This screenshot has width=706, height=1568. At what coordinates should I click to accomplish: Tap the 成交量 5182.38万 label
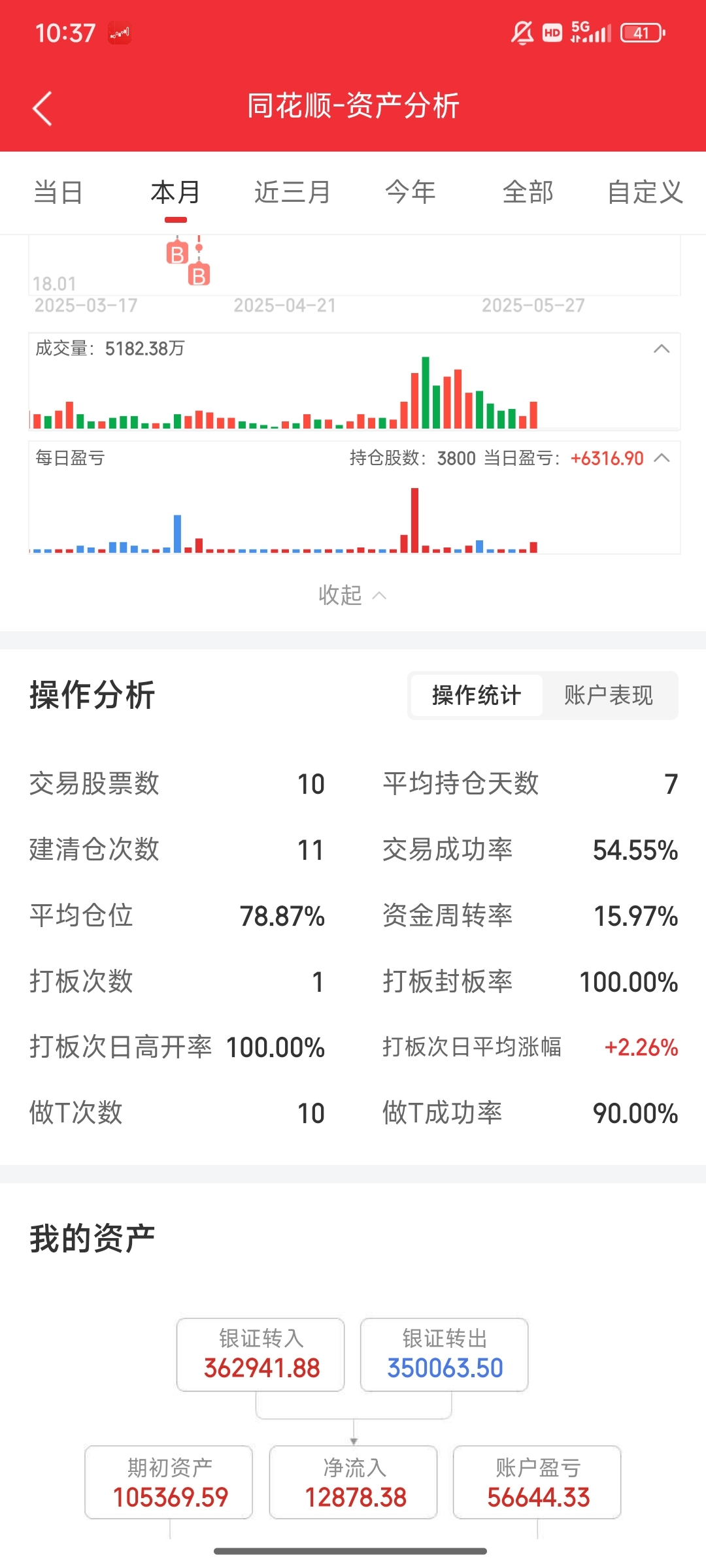(x=110, y=349)
